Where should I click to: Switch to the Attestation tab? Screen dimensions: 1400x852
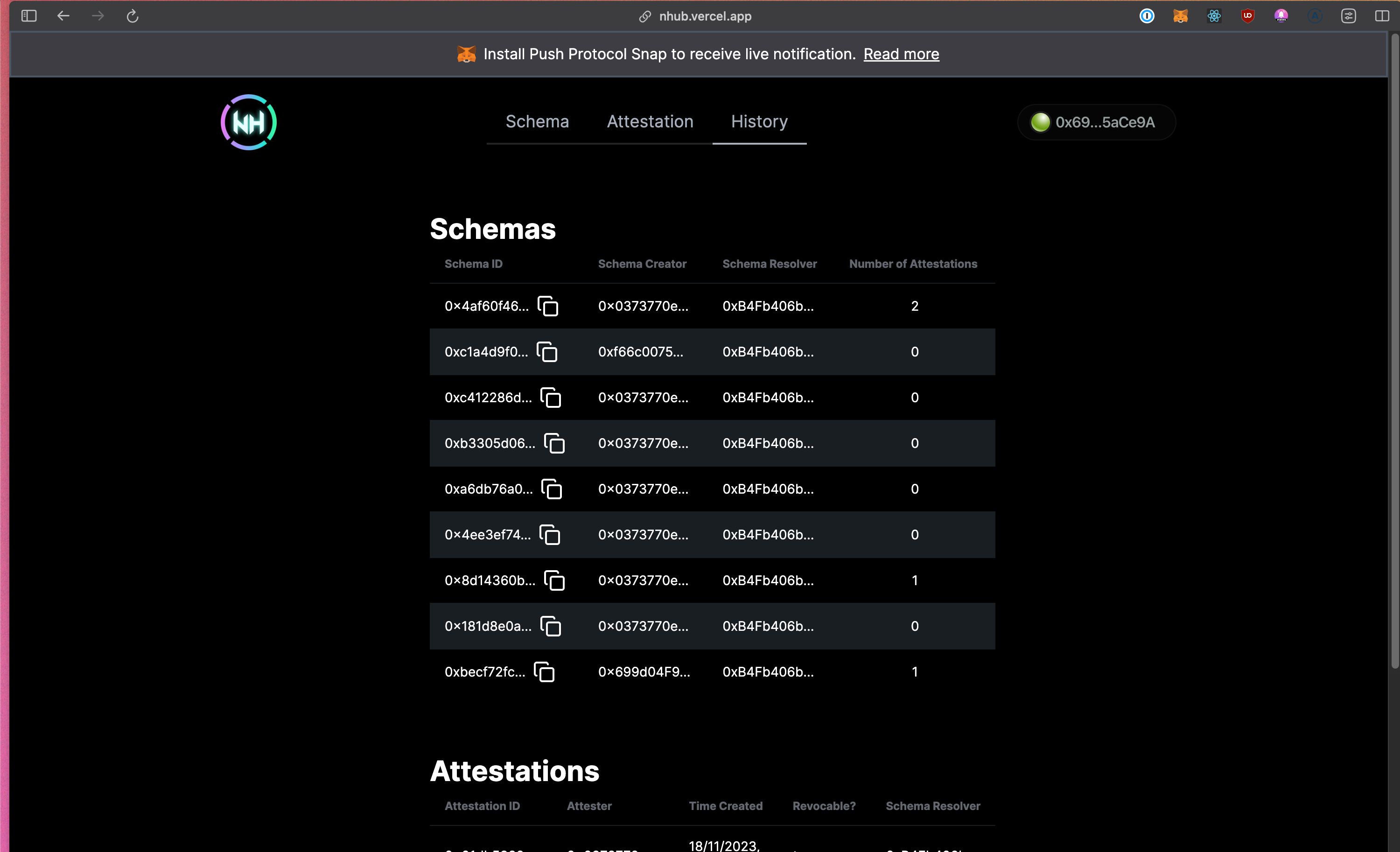[650, 122]
